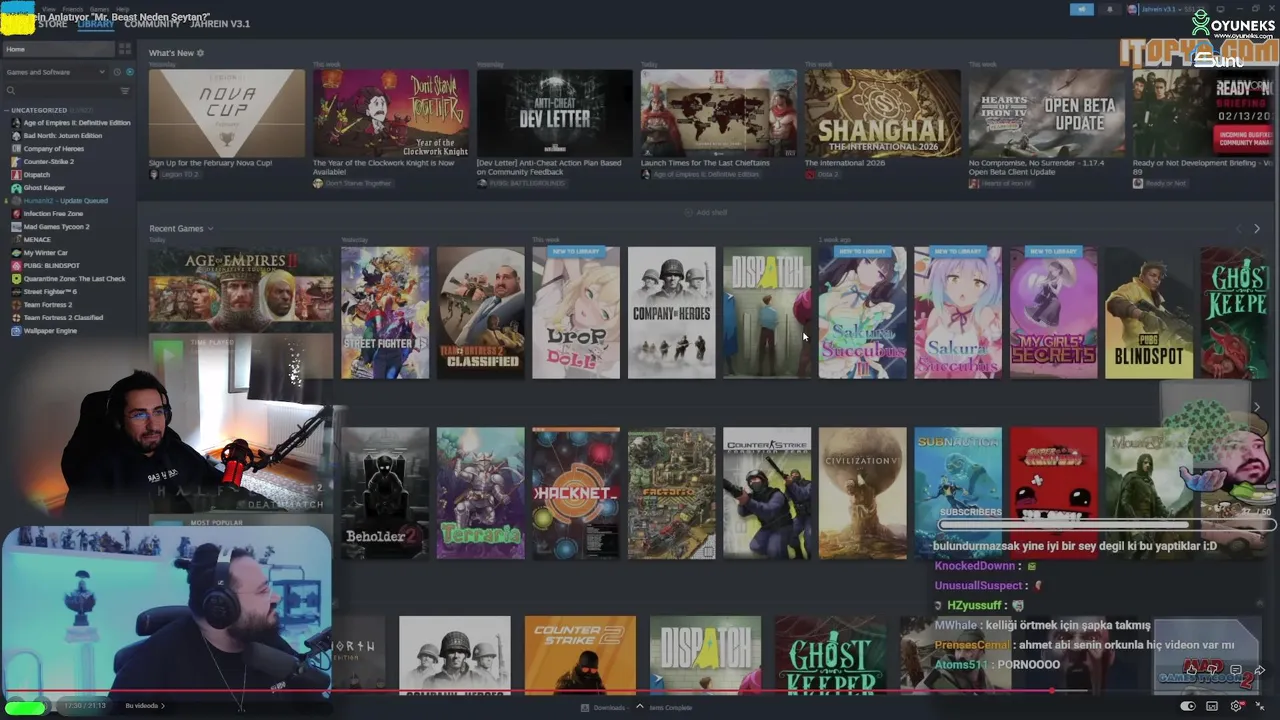
Task: Open the video player settings gear
Action: coord(1237,706)
